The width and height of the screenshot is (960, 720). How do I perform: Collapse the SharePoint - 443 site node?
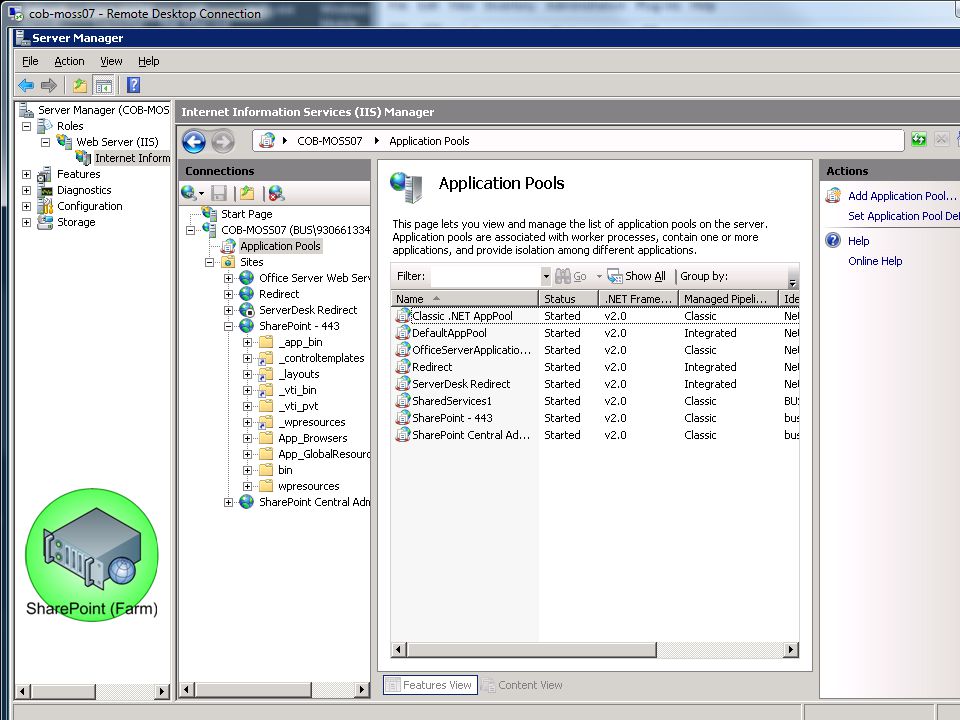pos(228,326)
